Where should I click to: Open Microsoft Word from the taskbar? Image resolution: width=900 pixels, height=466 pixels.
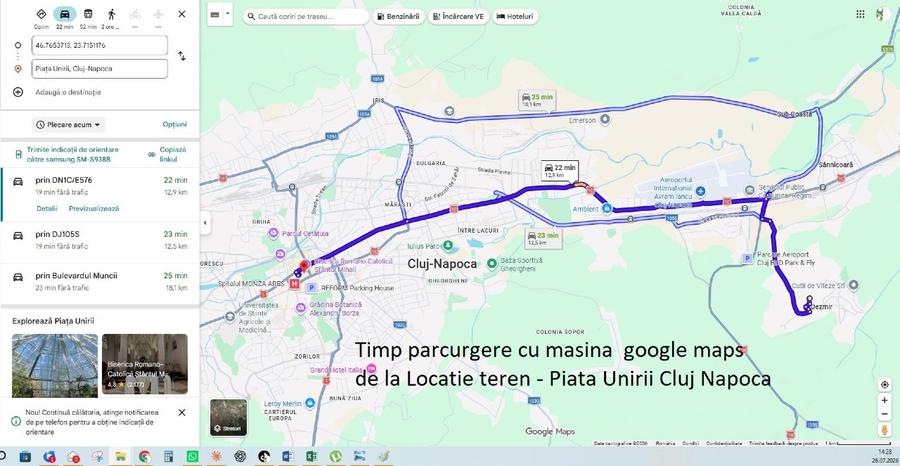tap(288, 457)
